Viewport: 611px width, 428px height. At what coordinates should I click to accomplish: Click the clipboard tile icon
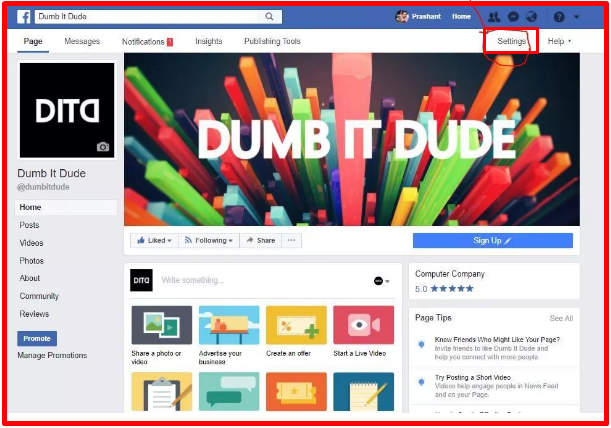point(162,391)
